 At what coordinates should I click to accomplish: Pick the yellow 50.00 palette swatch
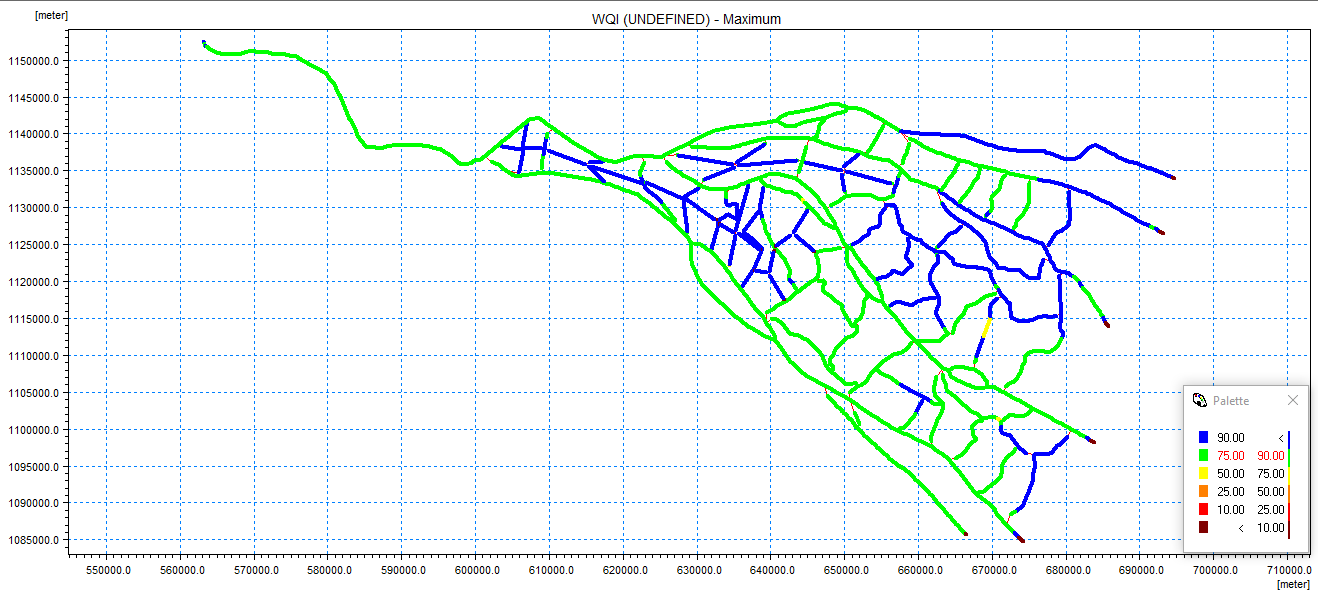(x=1203, y=474)
